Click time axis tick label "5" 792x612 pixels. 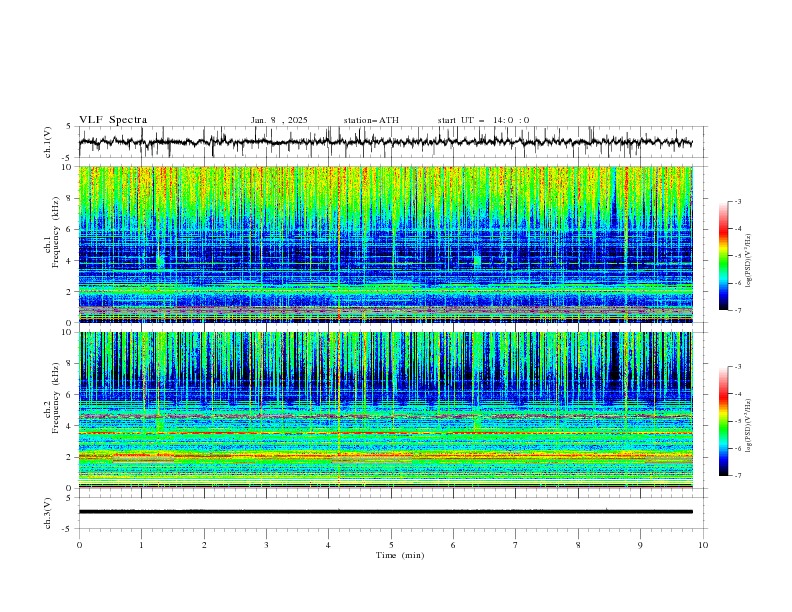coord(391,545)
